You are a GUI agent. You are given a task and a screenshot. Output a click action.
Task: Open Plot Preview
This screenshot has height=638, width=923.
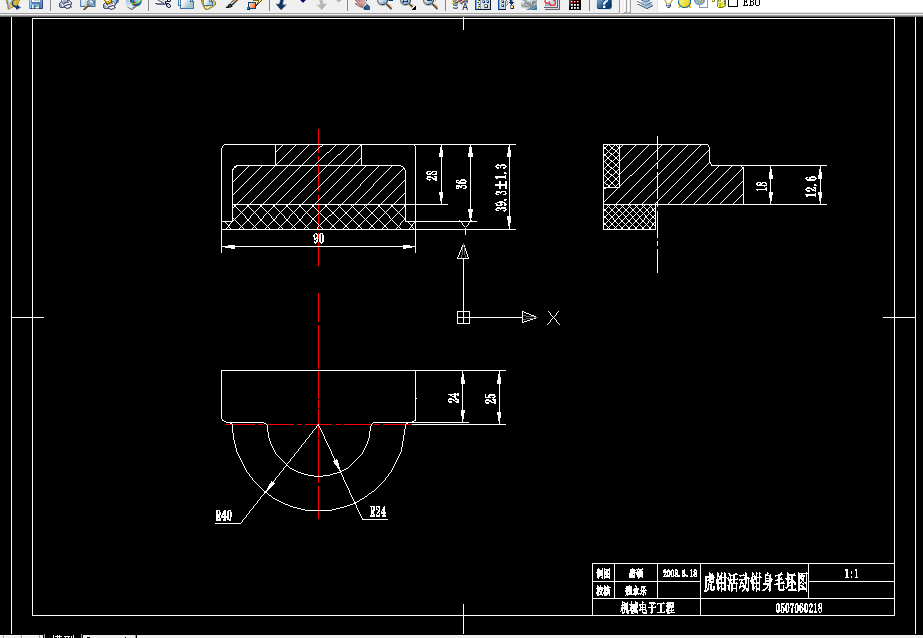(88, 4)
